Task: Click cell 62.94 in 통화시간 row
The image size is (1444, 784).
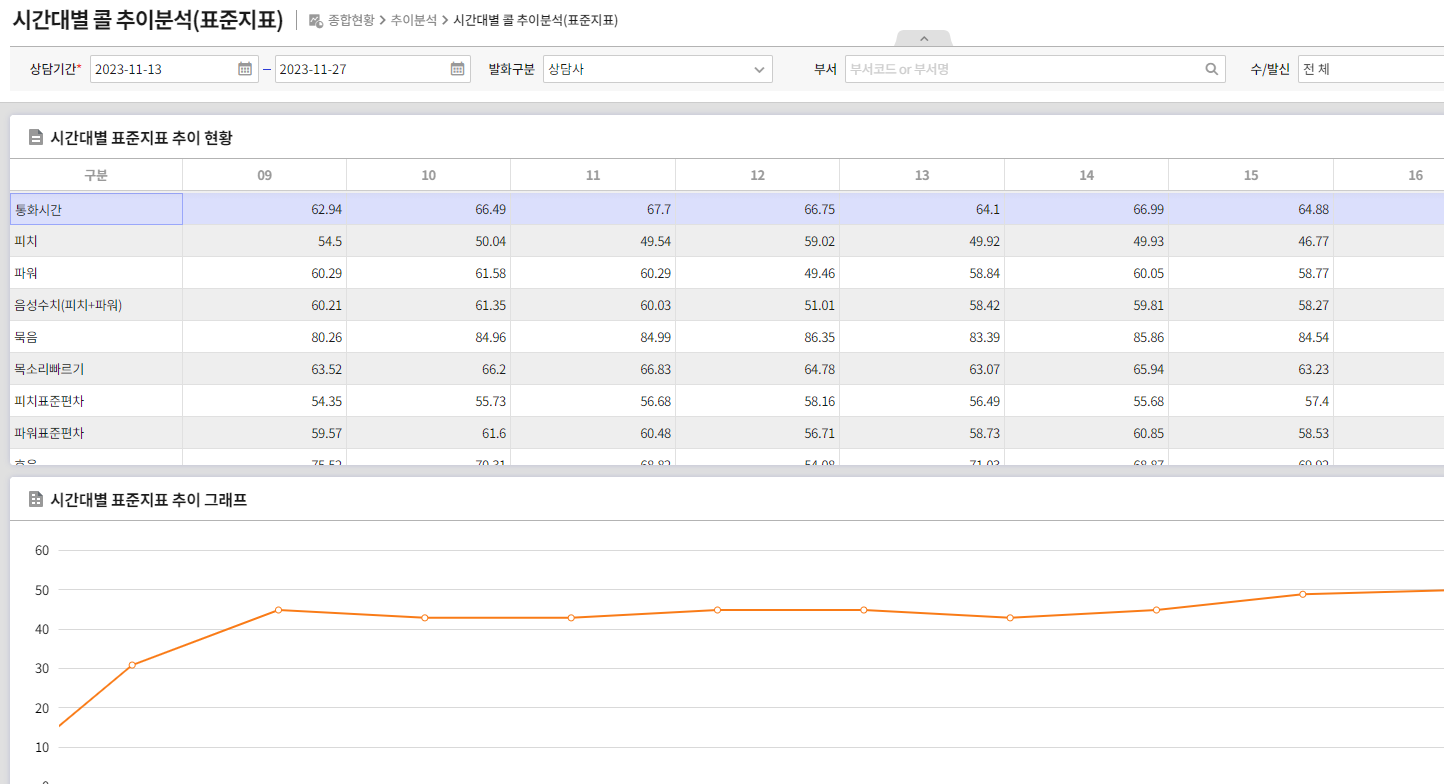Action: pos(265,209)
